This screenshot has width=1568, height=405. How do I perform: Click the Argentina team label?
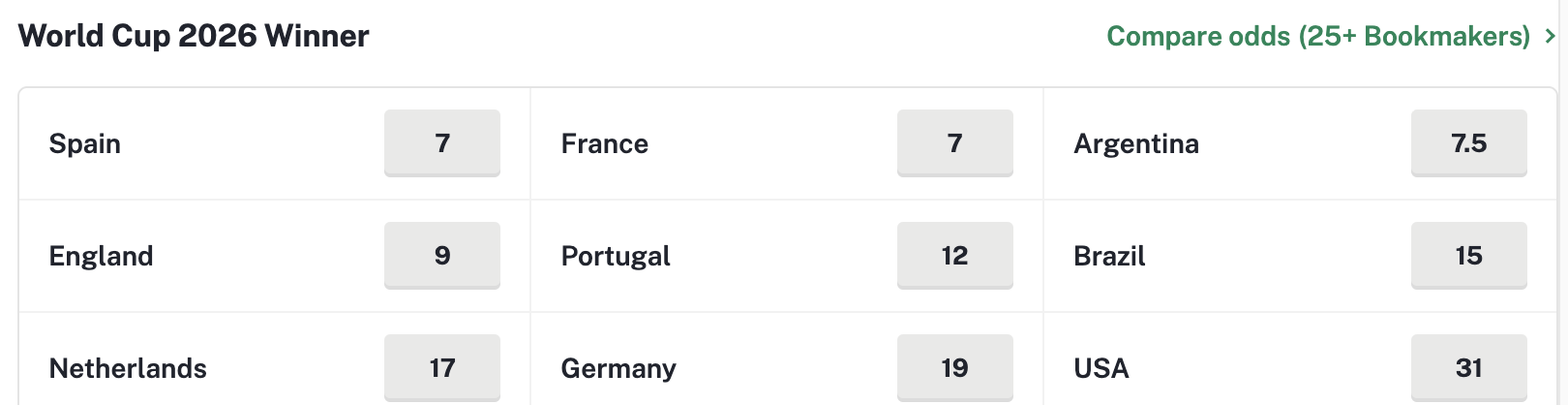1136,144
